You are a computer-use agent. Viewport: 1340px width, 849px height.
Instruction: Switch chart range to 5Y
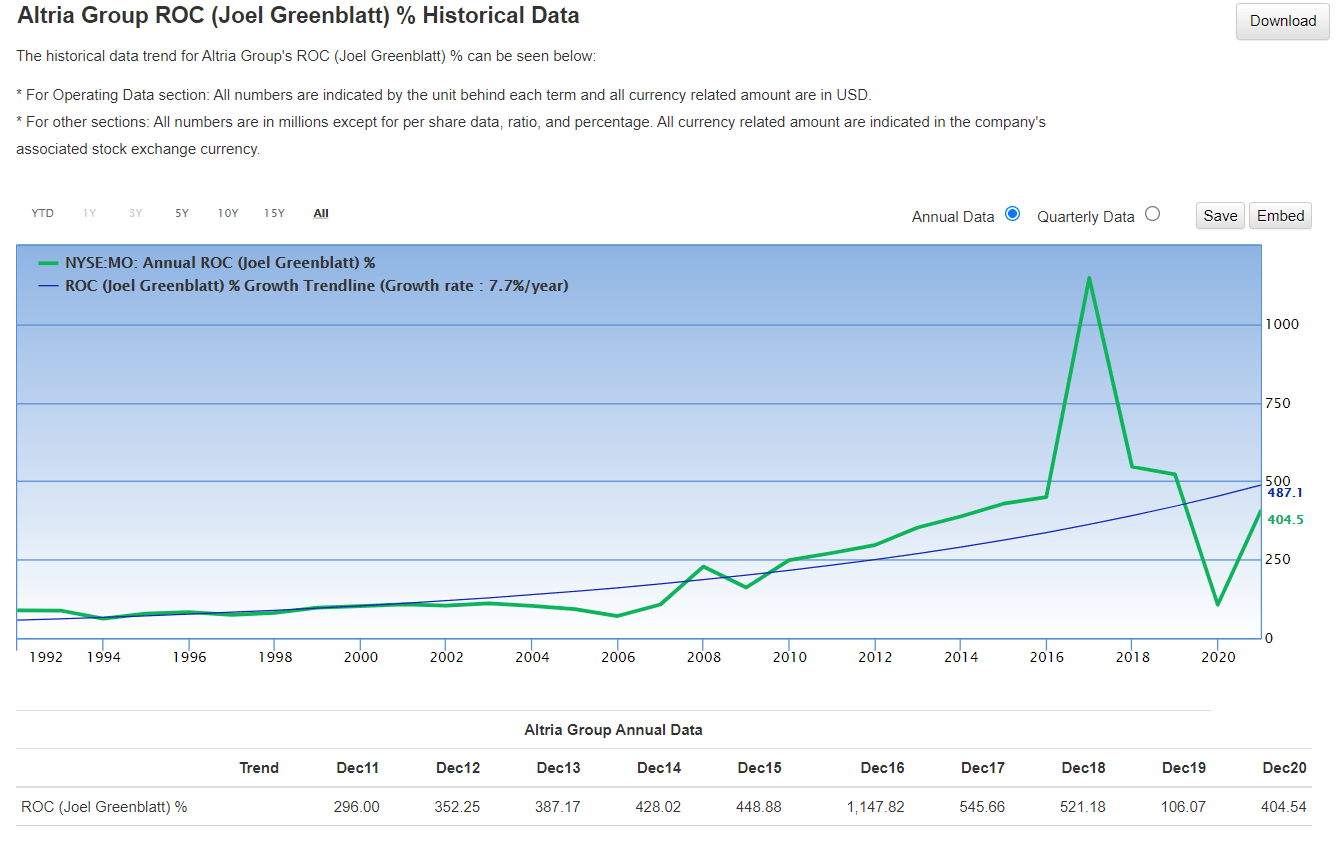[182, 213]
